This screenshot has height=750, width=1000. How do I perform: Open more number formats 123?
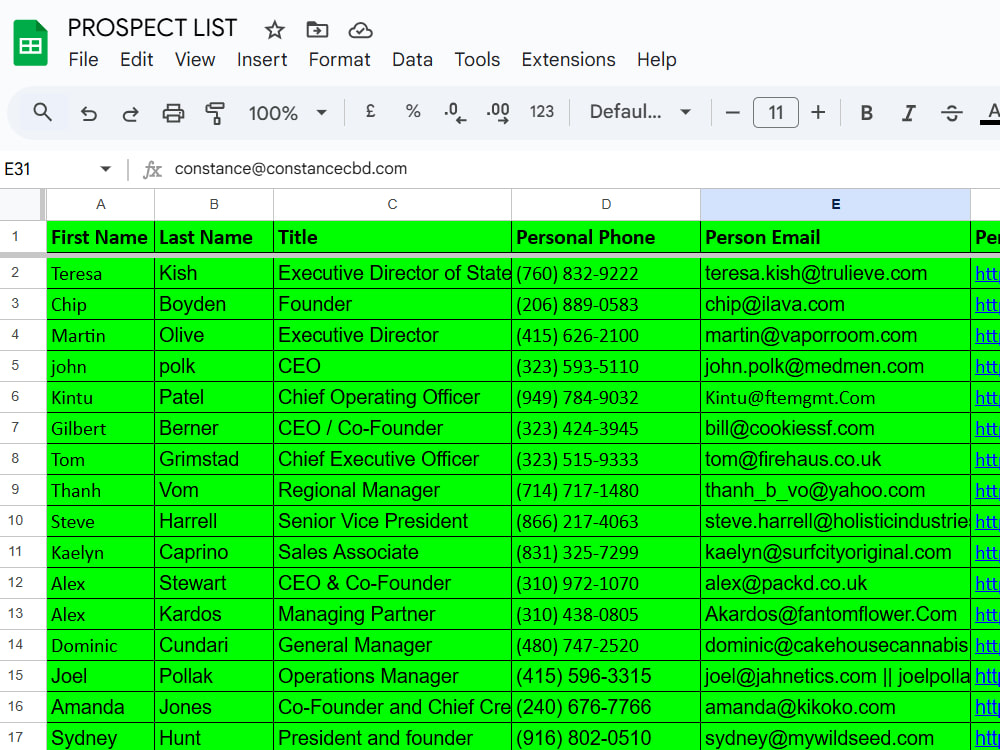tap(541, 112)
